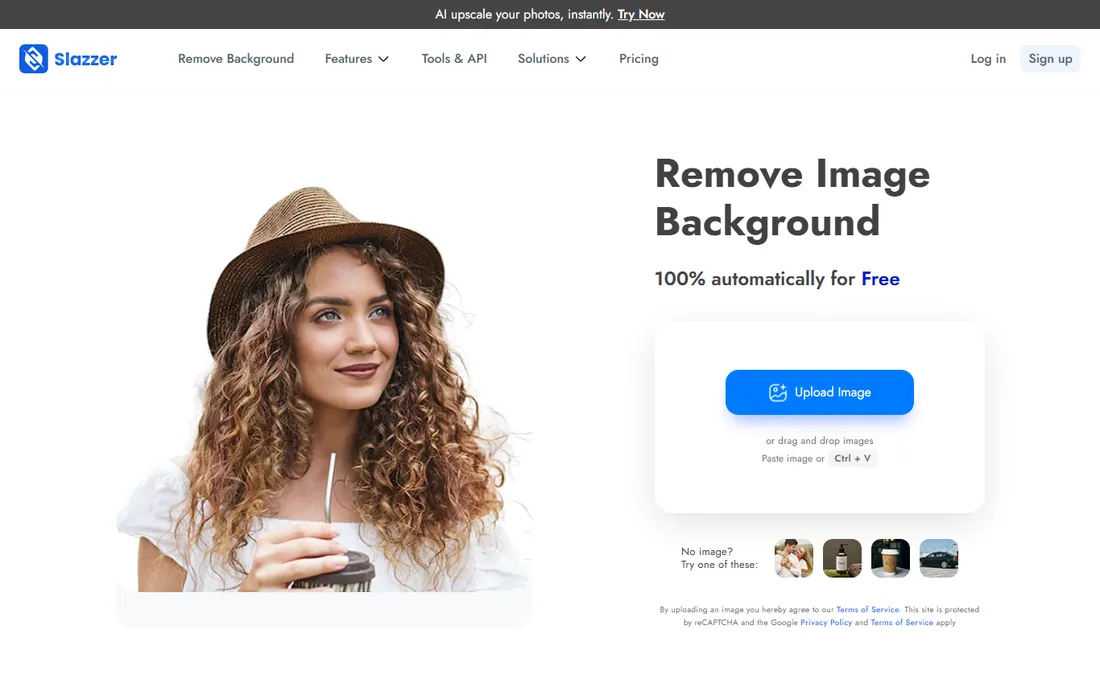Expand the Solutions chevron arrow
Viewport: 1100px width, 688px height.
(x=580, y=59)
